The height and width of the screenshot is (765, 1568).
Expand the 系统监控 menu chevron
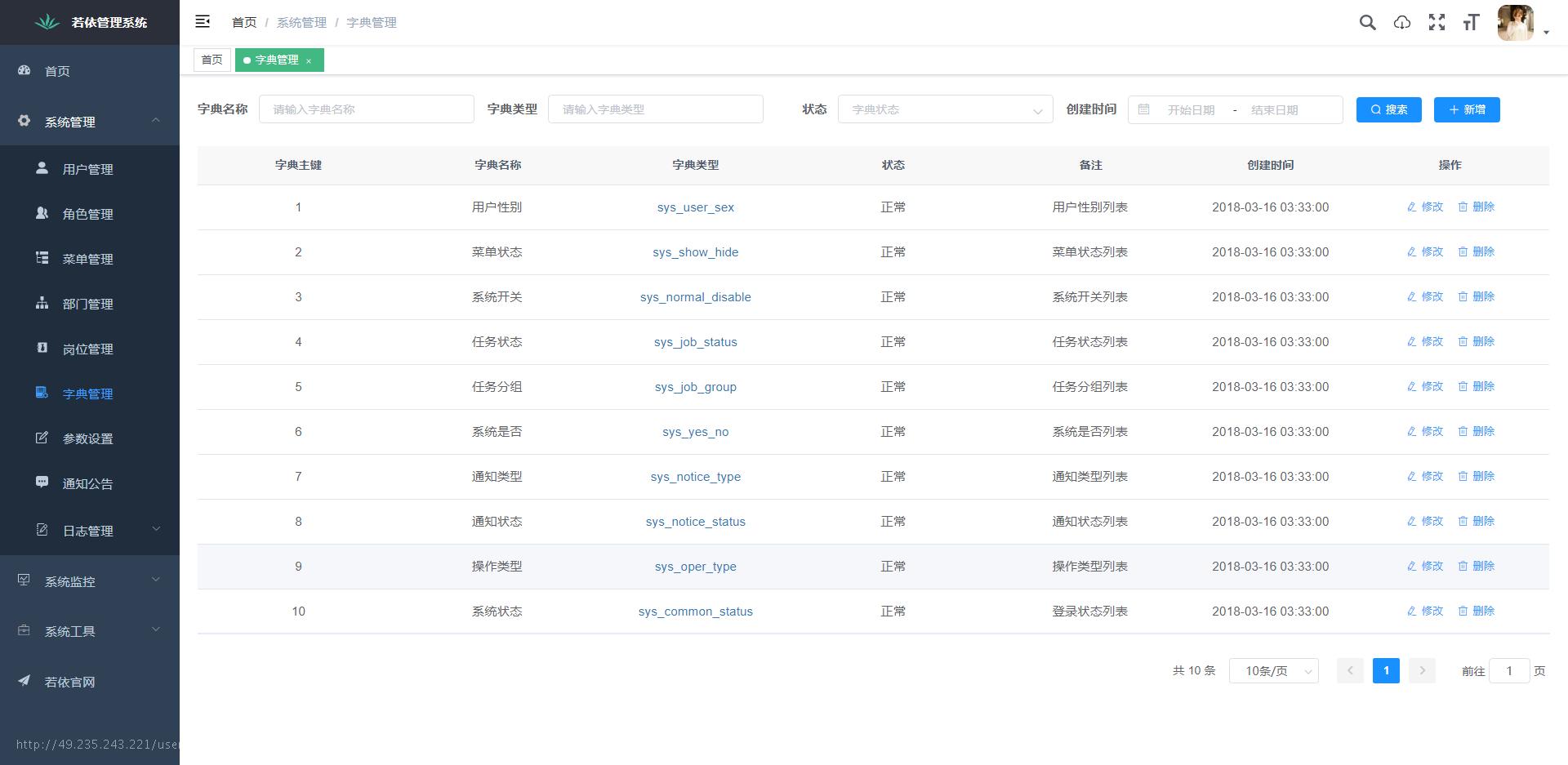tap(156, 580)
